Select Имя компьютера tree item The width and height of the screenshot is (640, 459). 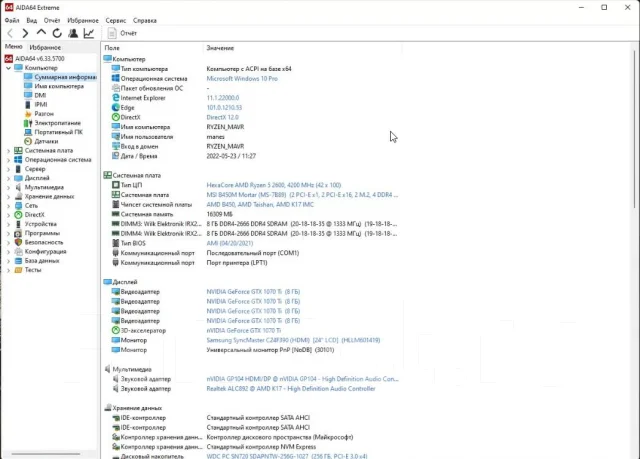(54, 86)
